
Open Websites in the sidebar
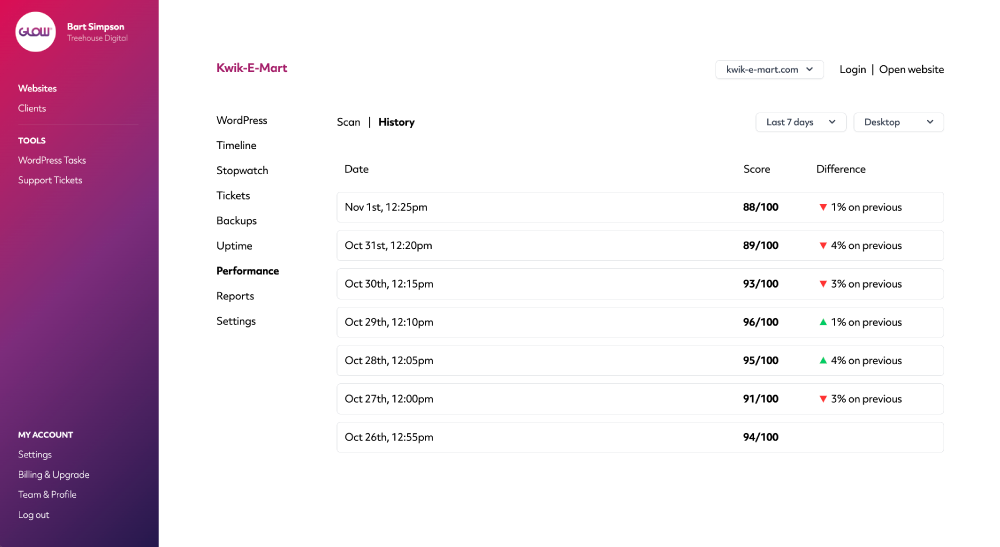click(37, 89)
